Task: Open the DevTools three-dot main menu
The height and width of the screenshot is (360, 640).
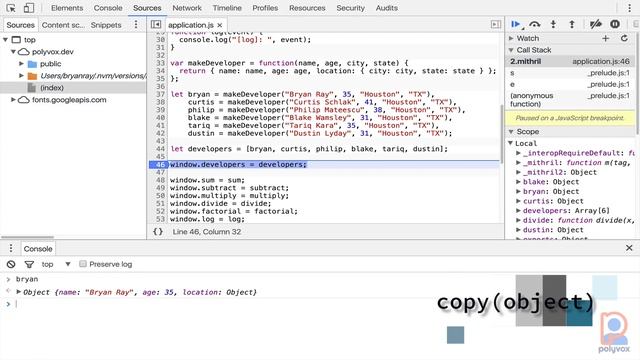Action: click(629, 8)
